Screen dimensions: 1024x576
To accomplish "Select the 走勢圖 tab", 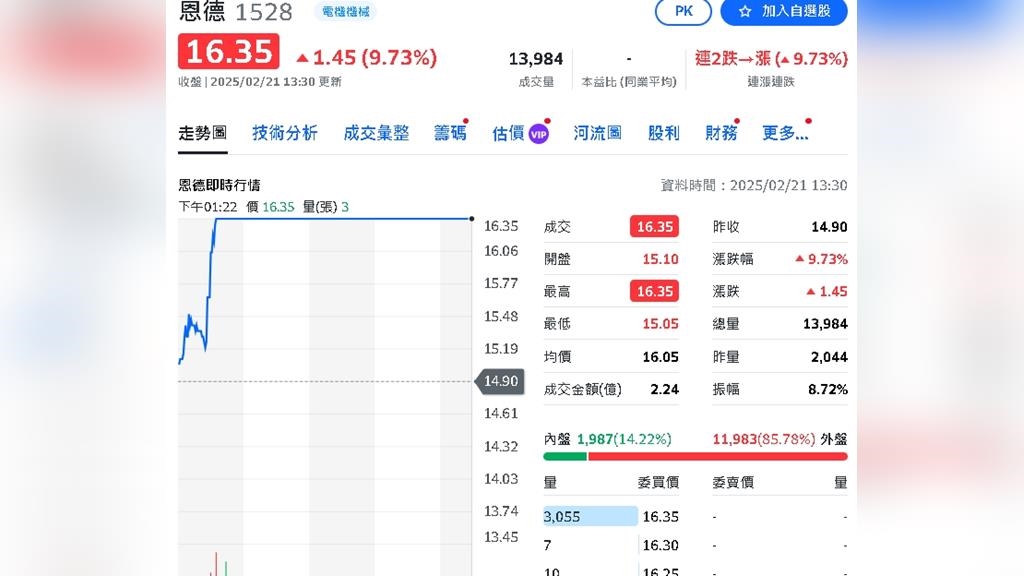I will click(x=203, y=133).
